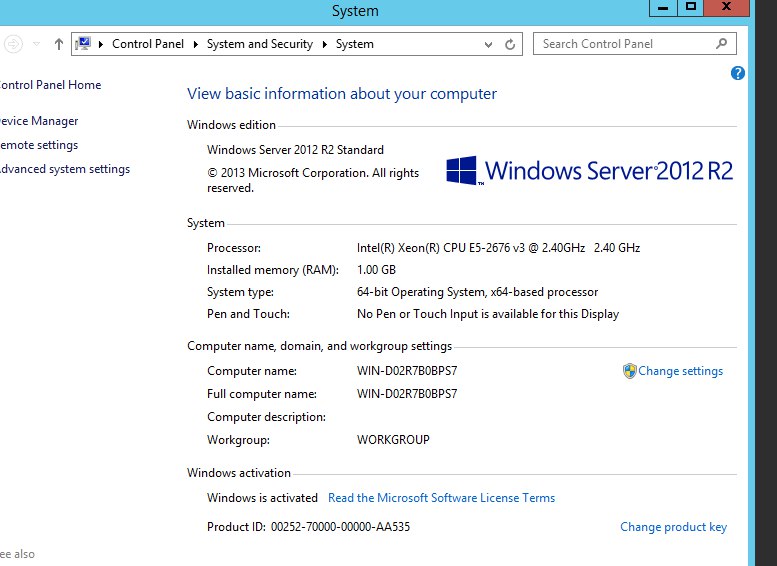Screen dimensions: 777x566
Task: Go up one level with up arrow
Action: (58, 44)
